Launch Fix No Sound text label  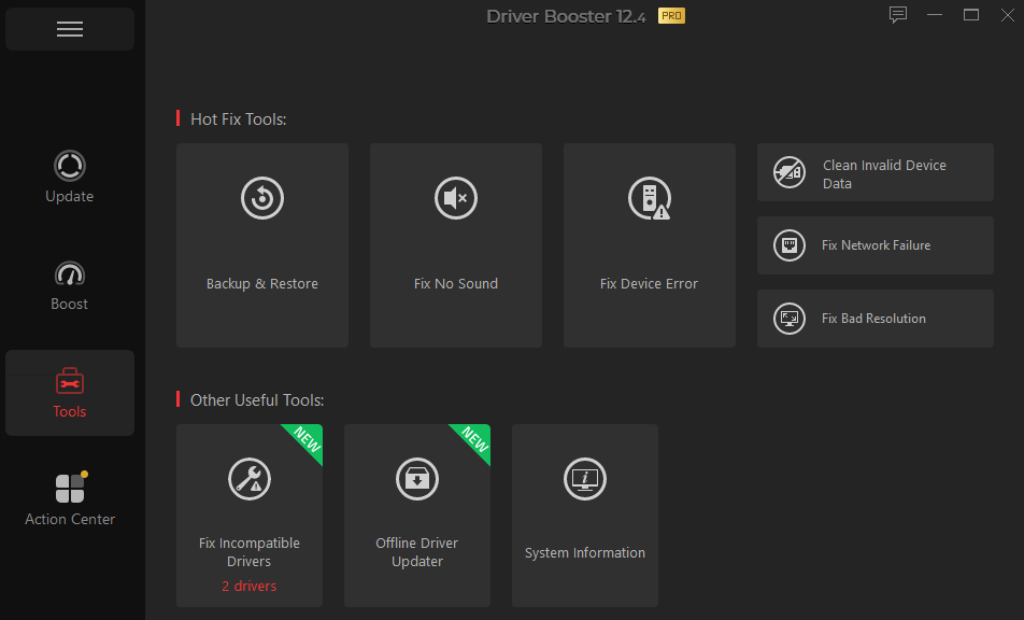(456, 284)
